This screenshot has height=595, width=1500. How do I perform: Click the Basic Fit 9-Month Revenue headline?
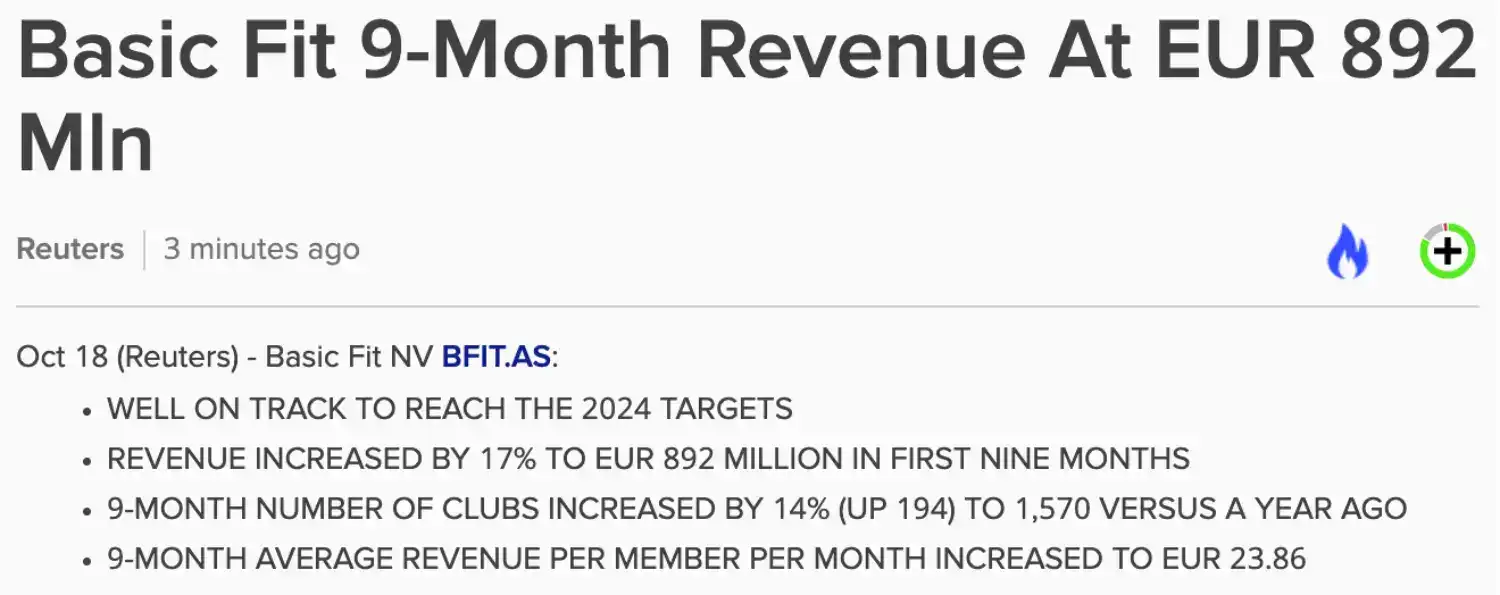pos(745,97)
